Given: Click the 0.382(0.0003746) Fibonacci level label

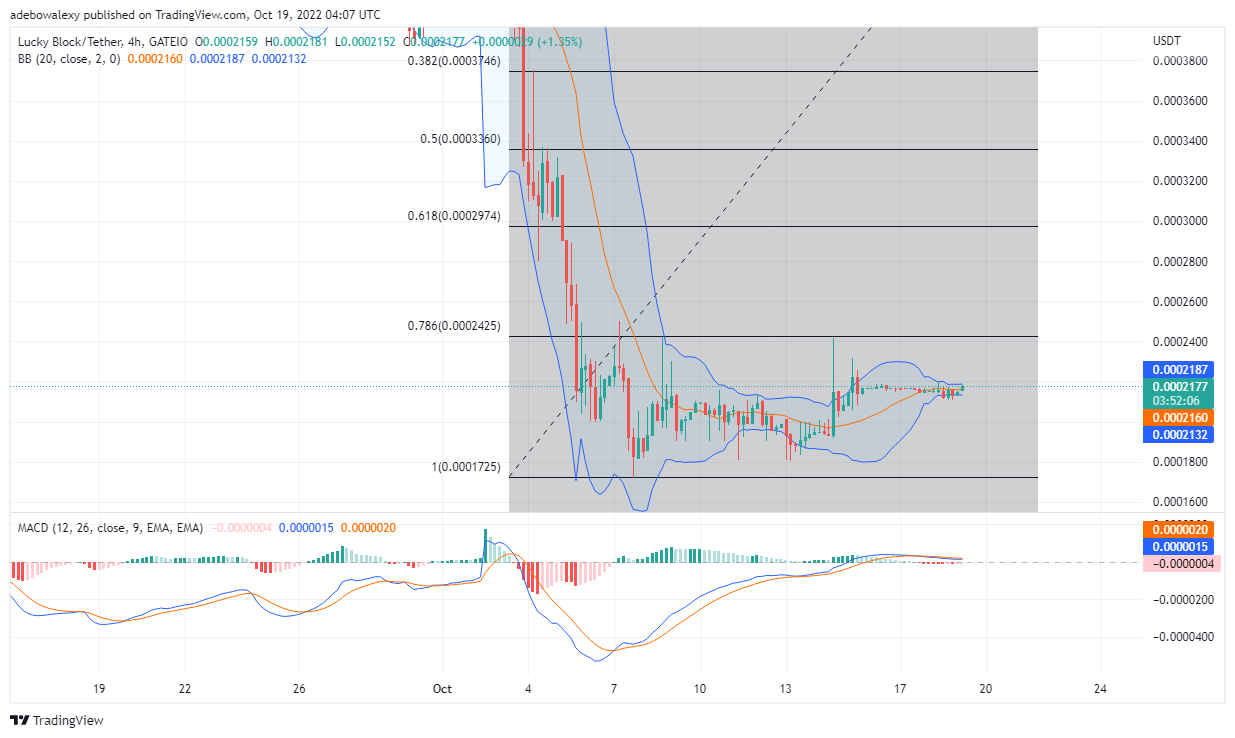Looking at the screenshot, I should [454, 61].
